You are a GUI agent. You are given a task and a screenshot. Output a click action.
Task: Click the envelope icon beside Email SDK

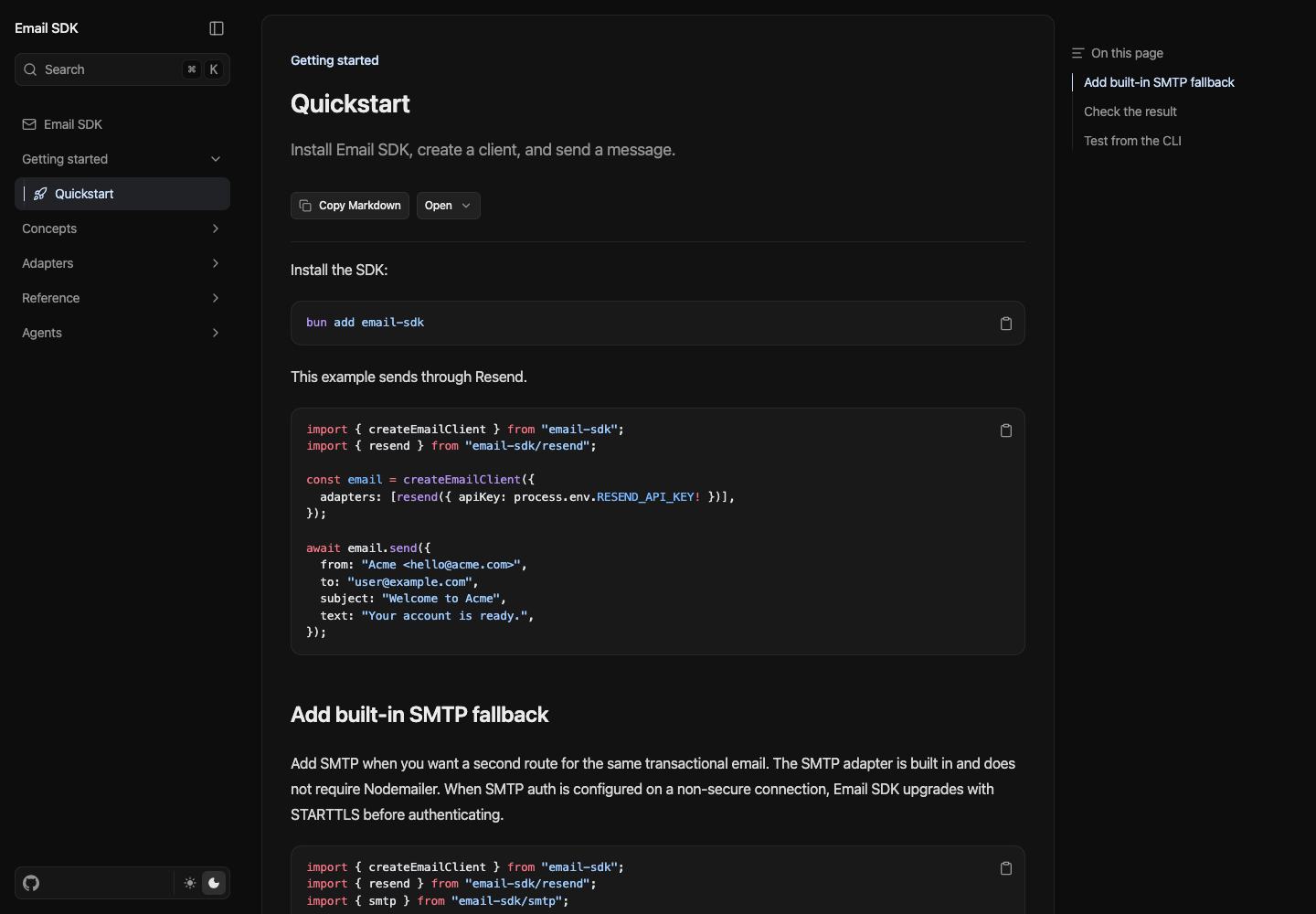coord(29,124)
